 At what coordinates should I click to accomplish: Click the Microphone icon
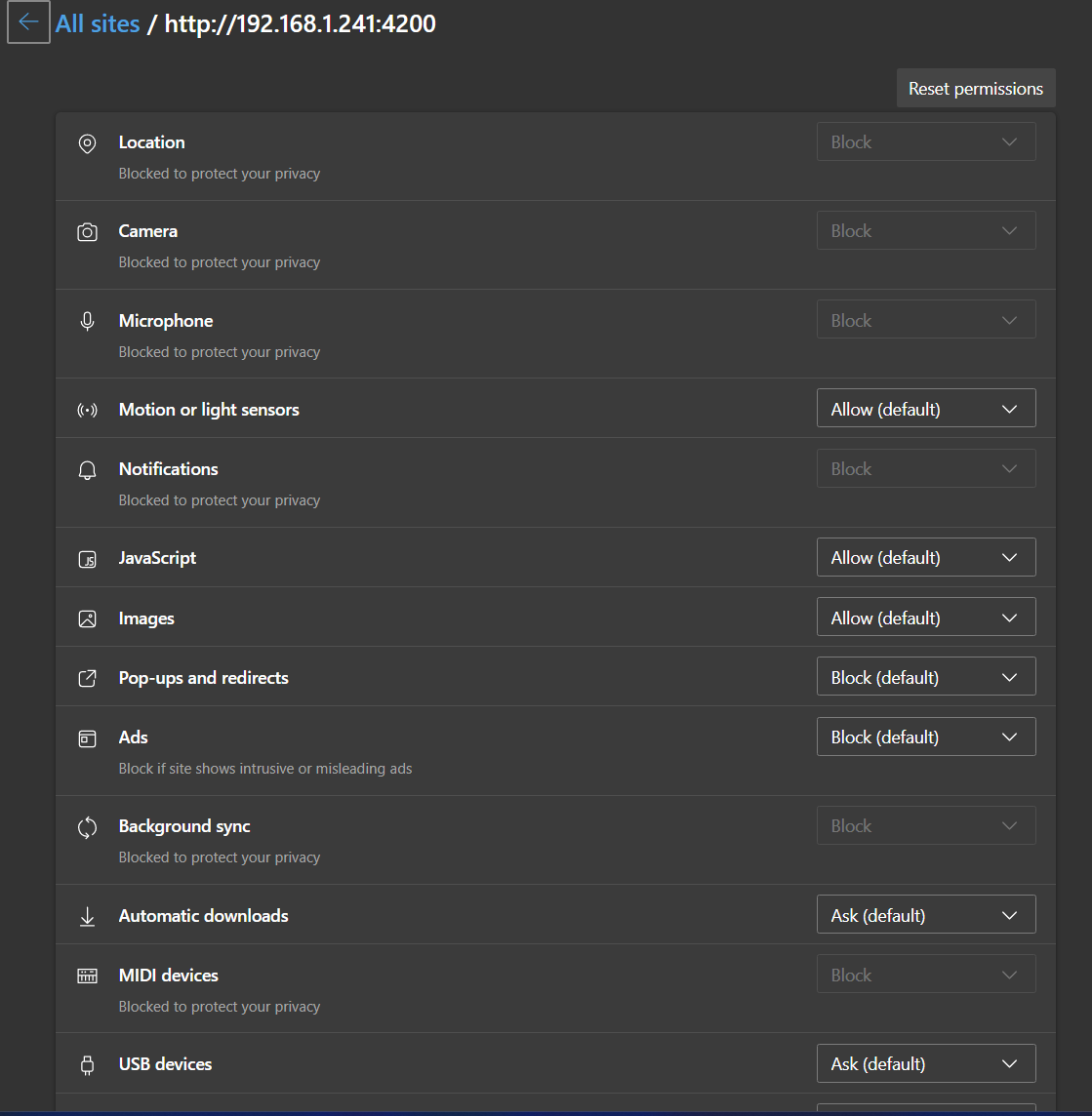(x=87, y=321)
